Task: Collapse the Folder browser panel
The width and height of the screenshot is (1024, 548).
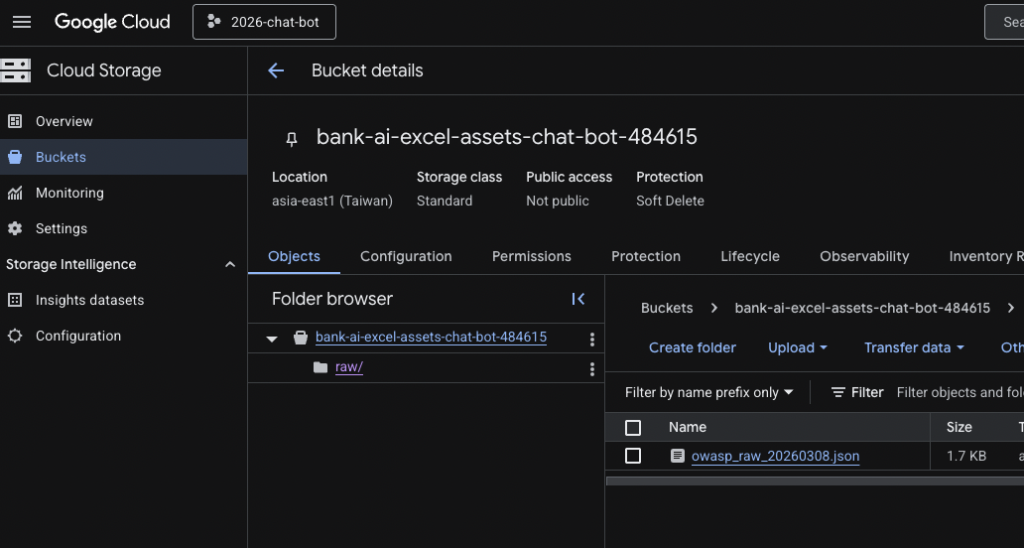Action: [578, 298]
